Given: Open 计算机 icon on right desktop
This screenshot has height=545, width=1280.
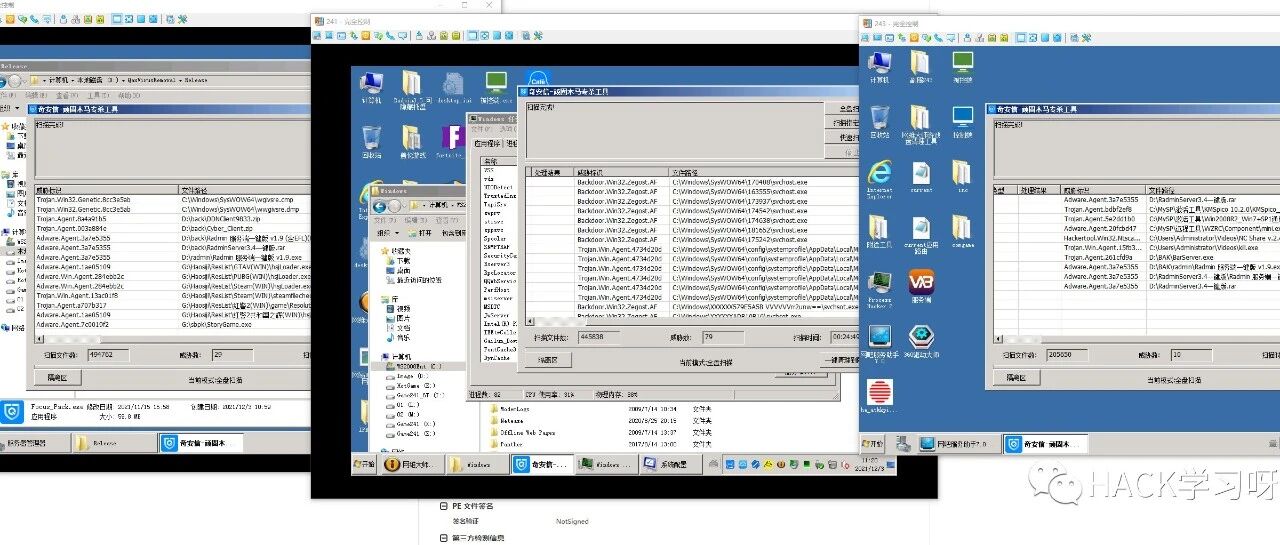Looking at the screenshot, I should coord(880,69).
